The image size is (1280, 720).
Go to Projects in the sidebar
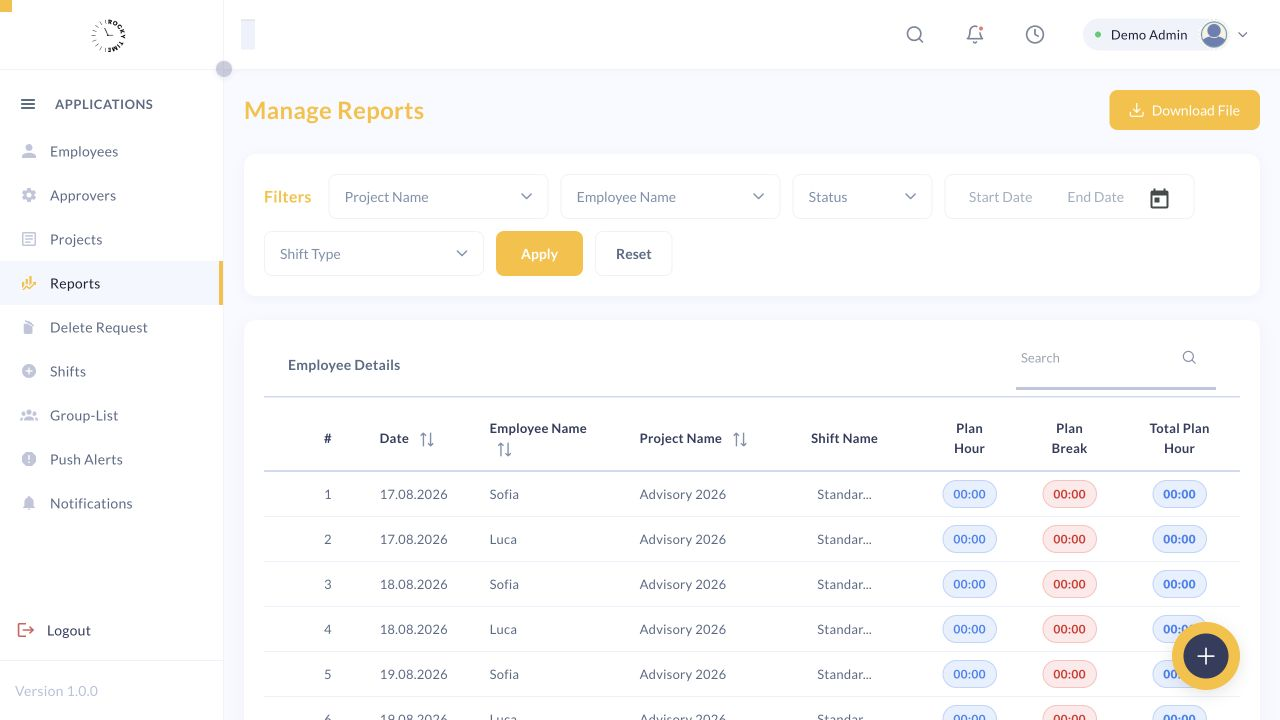coord(110,239)
